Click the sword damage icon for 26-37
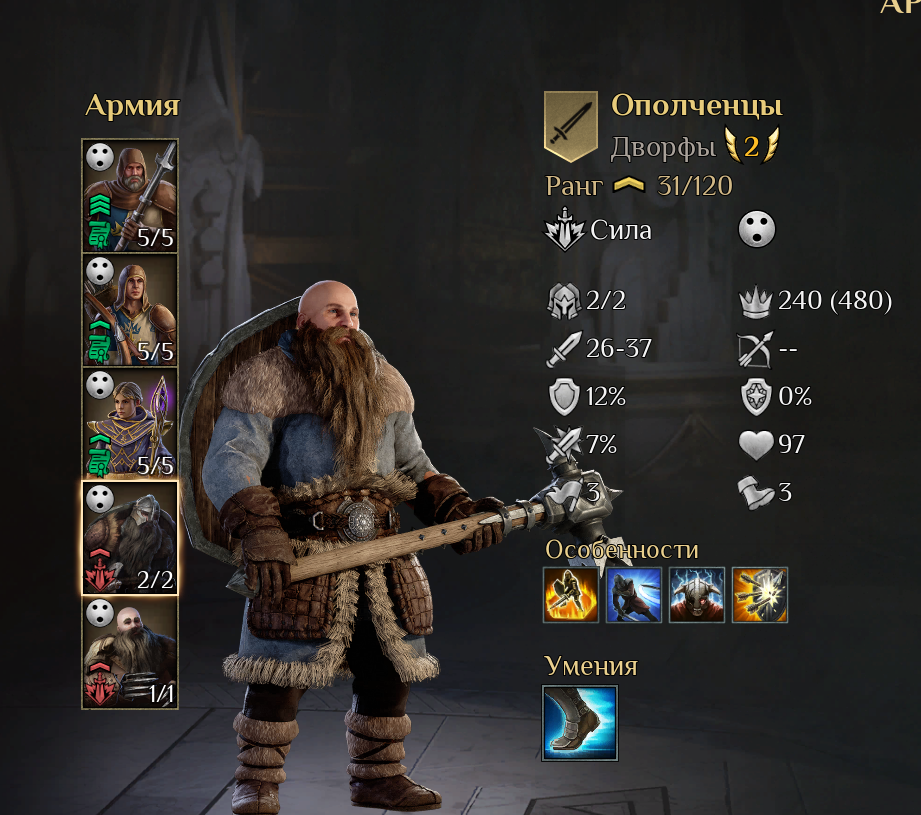Viewport: 921px width, 815px height. click(x=564, y=349)
